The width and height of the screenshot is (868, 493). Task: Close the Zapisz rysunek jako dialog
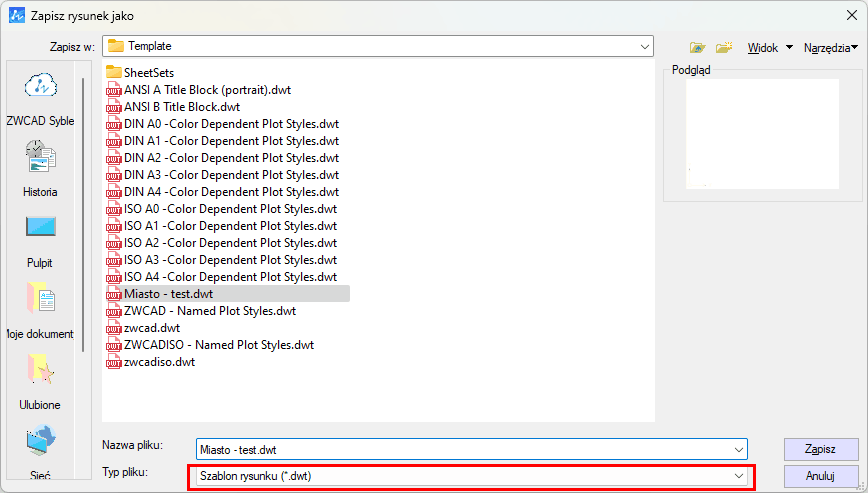pyautogui.click(x=852, y=15)
